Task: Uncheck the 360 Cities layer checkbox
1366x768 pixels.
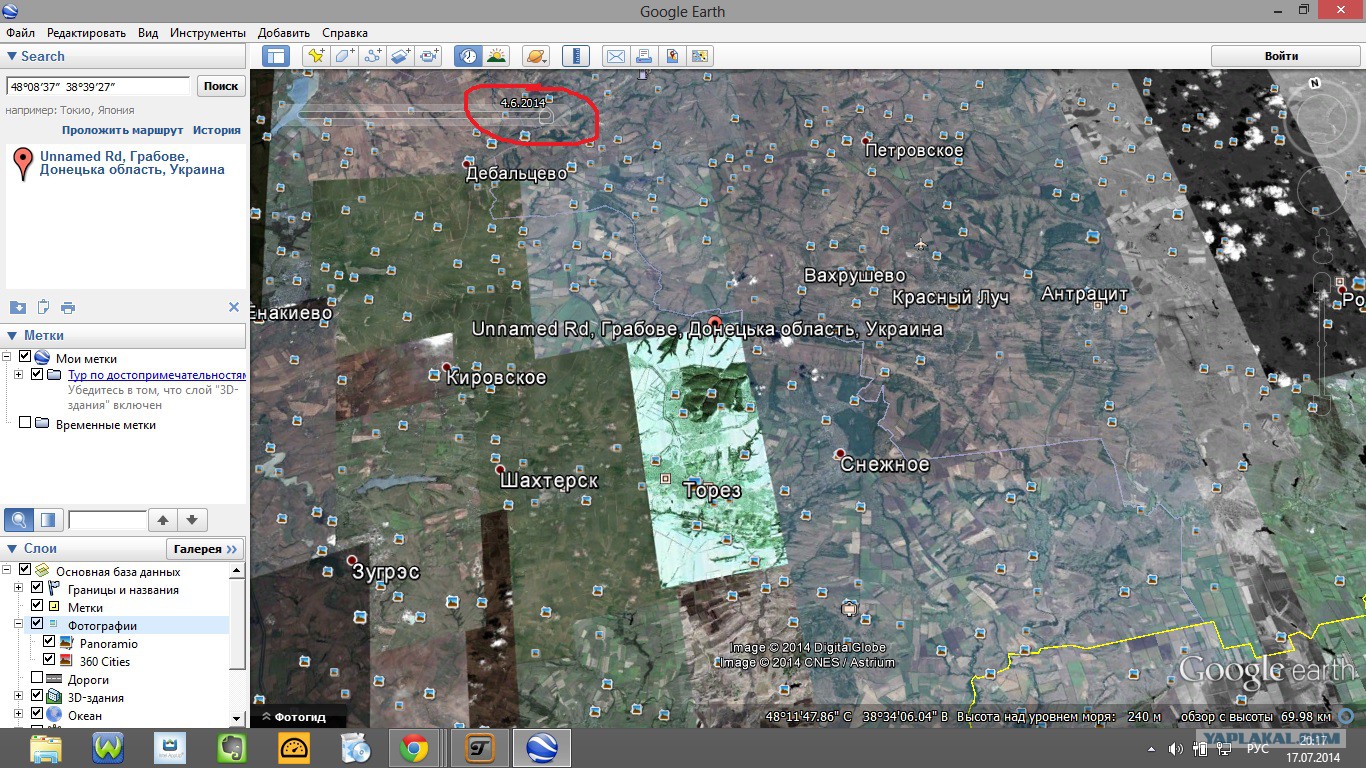Action: tap(49, 660)
